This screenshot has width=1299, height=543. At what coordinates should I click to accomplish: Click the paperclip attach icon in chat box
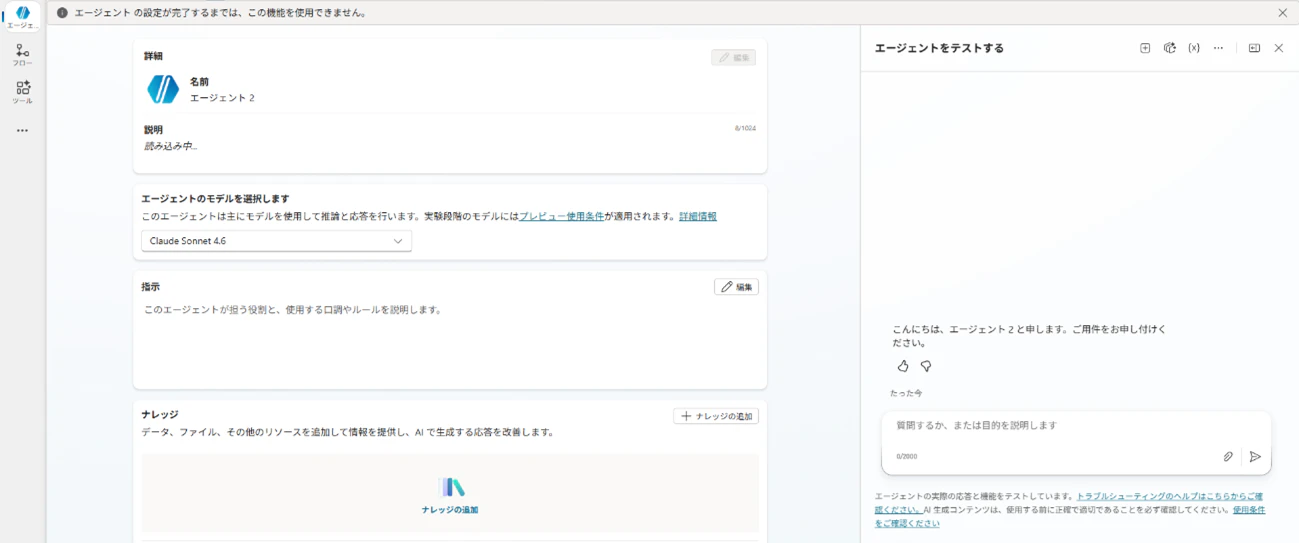[x=1228, y=457]
